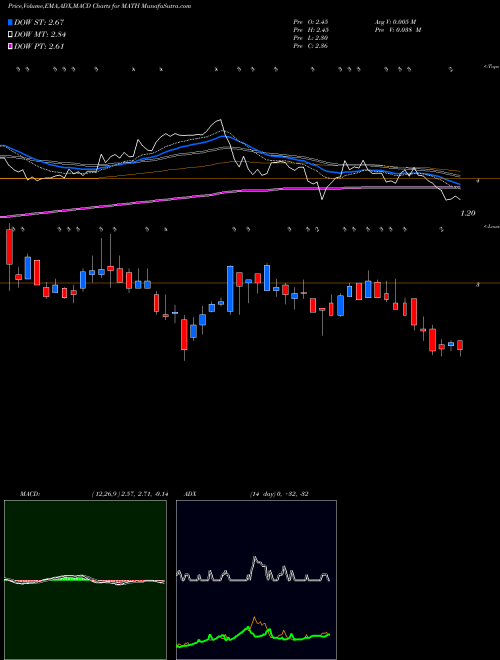Click the 'ADX' panel heading
Image resolution: width=500 pixels, height=660 pixels.
[x=190, y=494]
